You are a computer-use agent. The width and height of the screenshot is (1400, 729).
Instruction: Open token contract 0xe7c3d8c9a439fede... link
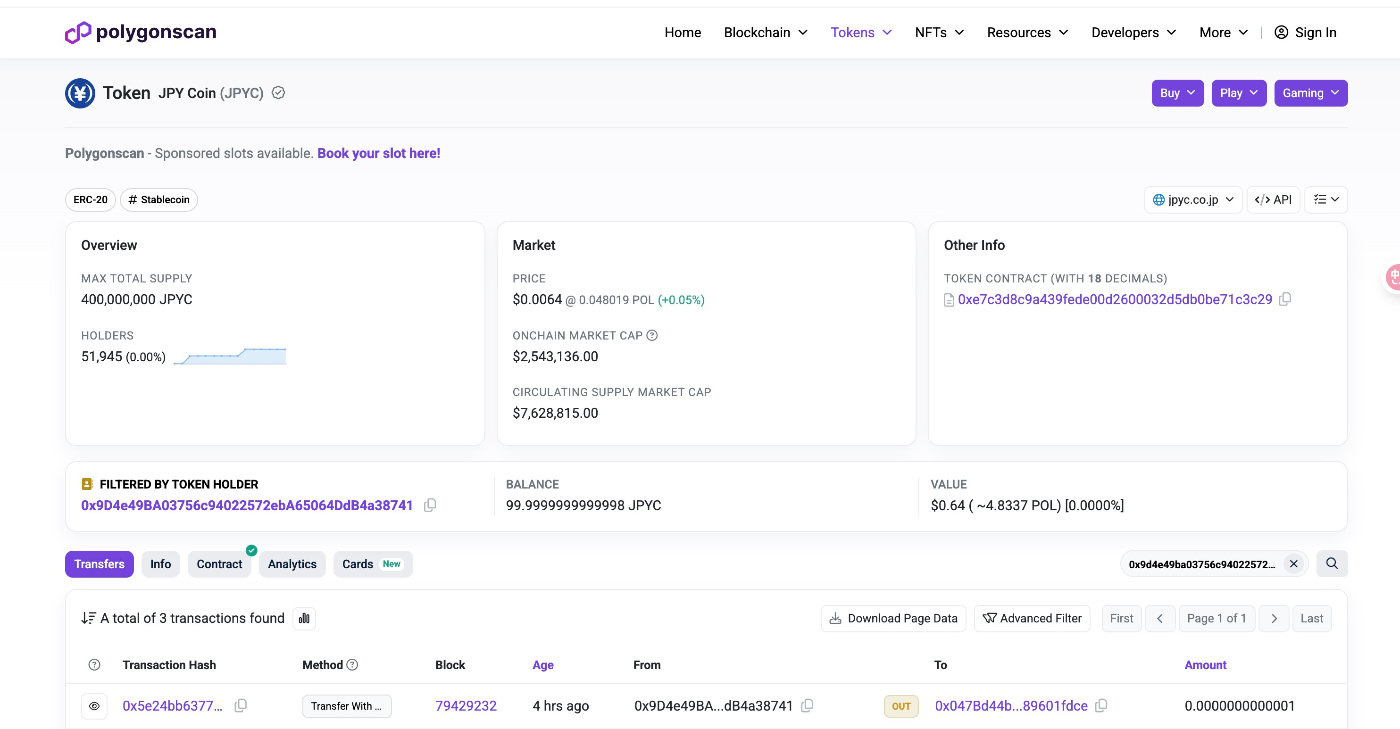click(1115, 299)
